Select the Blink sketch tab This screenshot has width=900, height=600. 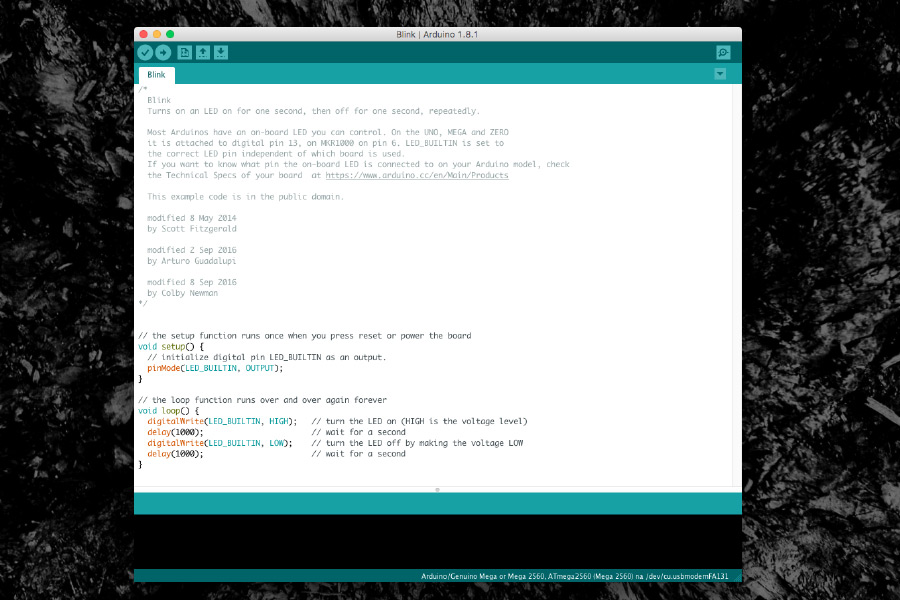click(156, 75)
